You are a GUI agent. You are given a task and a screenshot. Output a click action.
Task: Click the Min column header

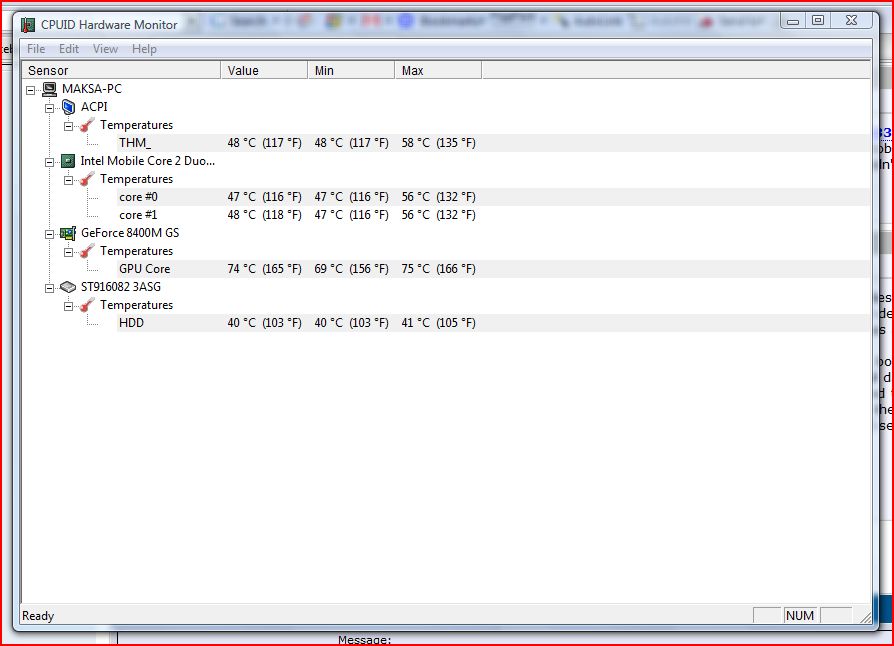pyautogui.click(x=351, y=70)
